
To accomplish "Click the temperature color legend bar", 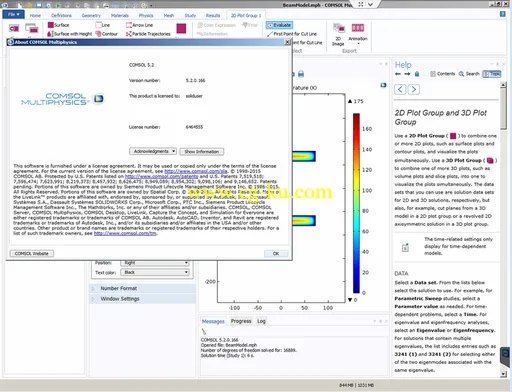I will click(x=356, y=203).
